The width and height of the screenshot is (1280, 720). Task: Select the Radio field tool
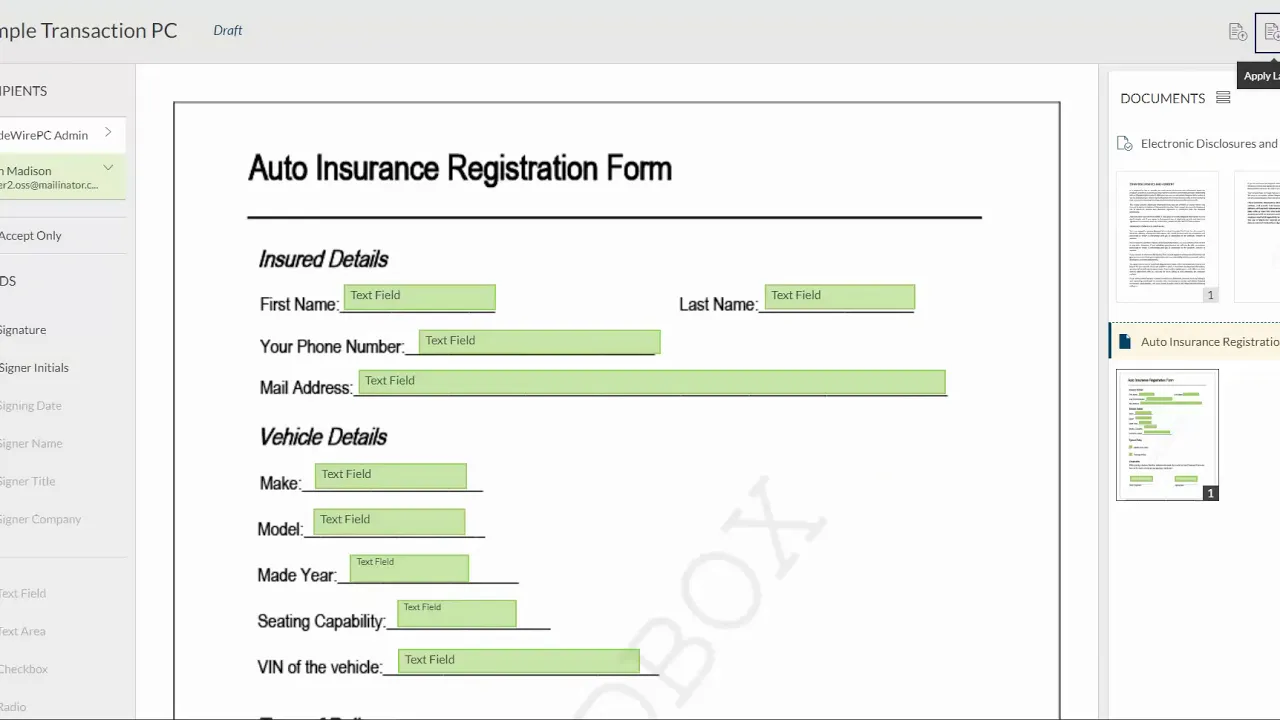(13, 707)
